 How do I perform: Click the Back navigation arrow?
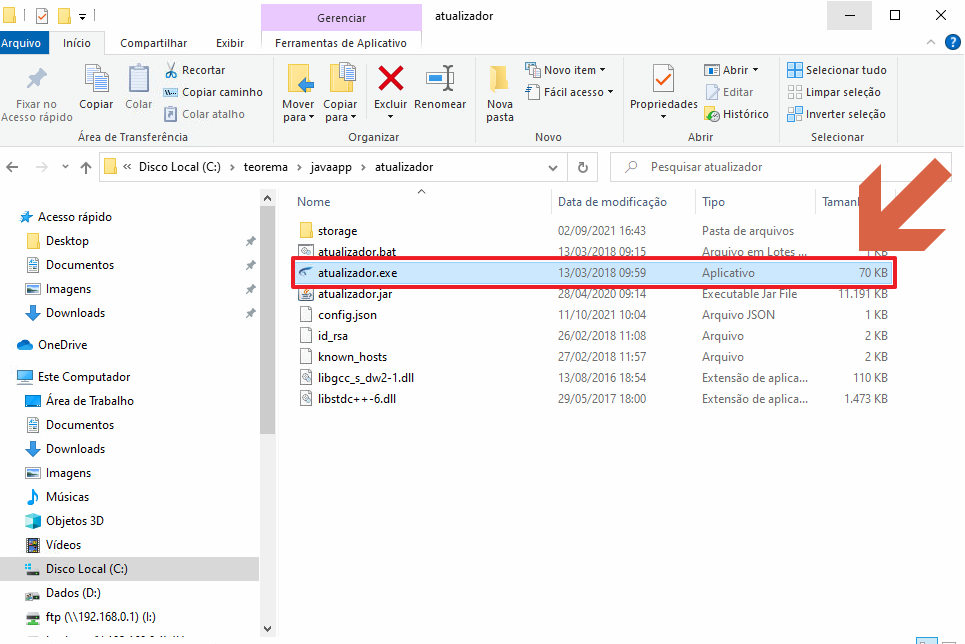tap(12, 167)
